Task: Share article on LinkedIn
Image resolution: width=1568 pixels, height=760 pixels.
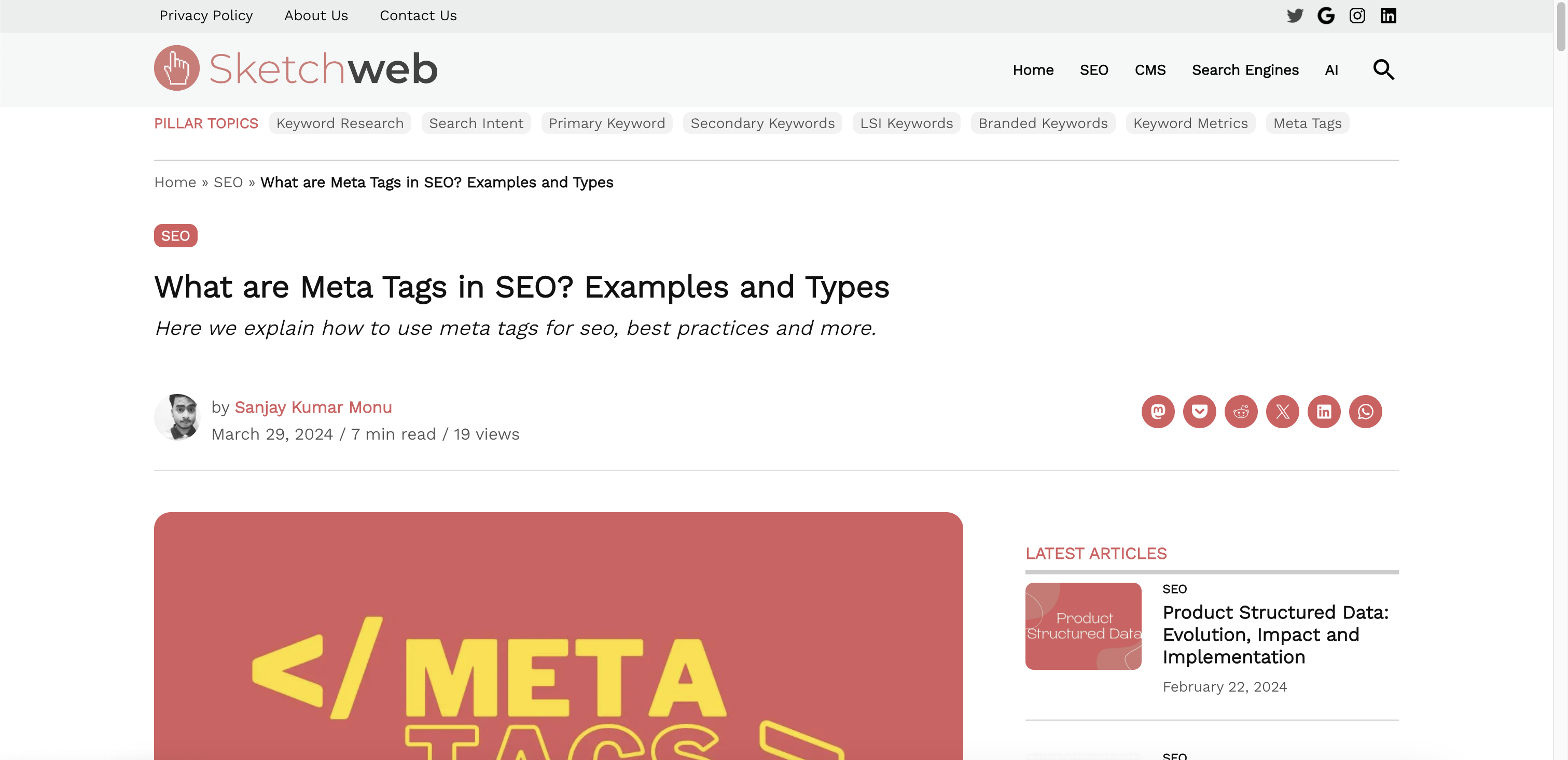Action: click(1323, 411)
